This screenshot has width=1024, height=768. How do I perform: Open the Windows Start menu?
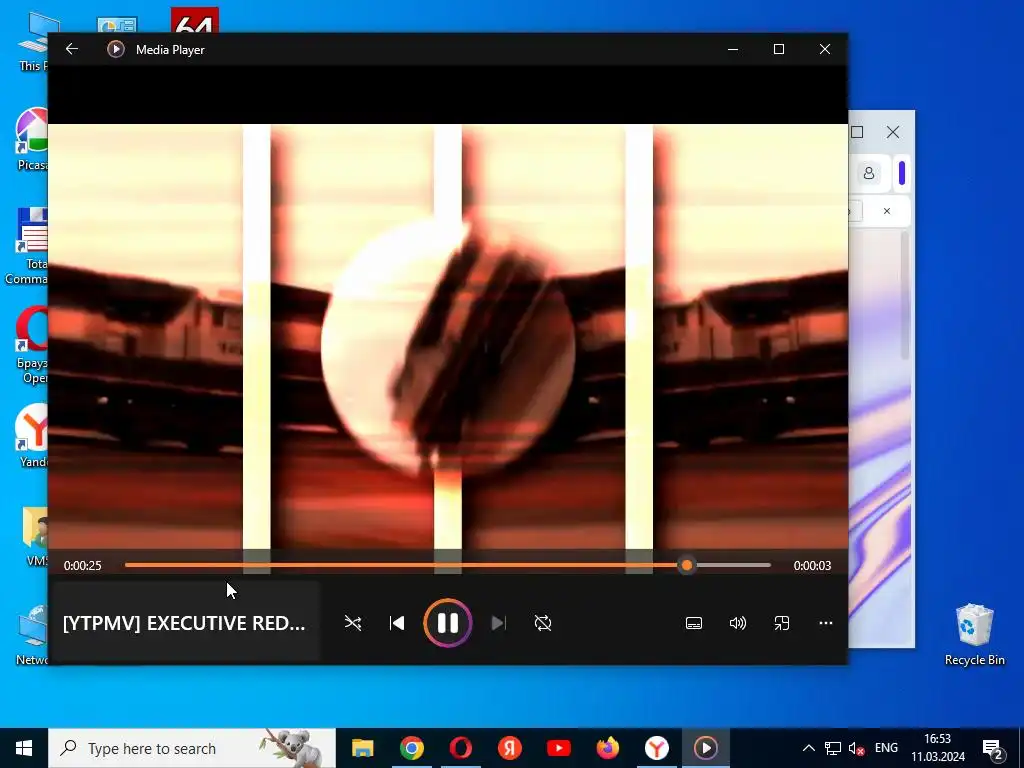pos(24,748)
